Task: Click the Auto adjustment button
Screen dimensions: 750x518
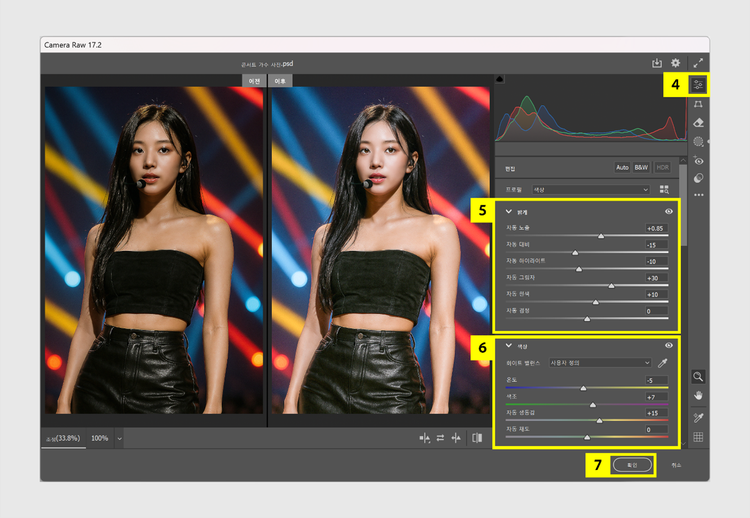Action: click(622, 167)
